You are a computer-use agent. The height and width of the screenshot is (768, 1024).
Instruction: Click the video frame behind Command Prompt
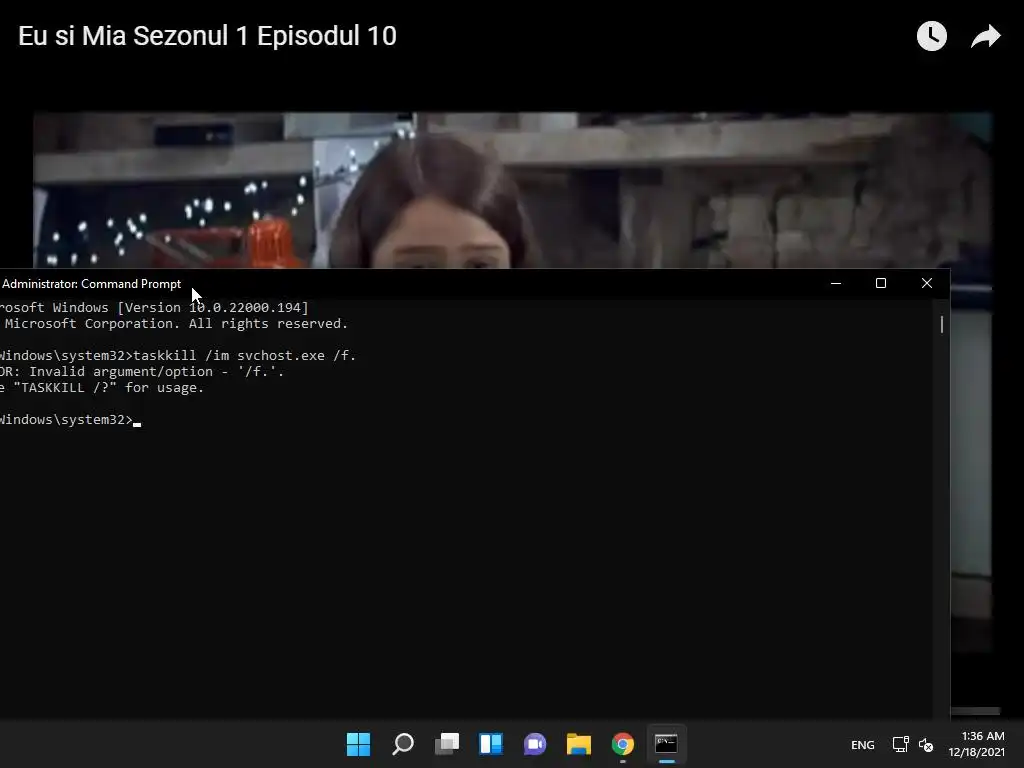coord(513,189)
